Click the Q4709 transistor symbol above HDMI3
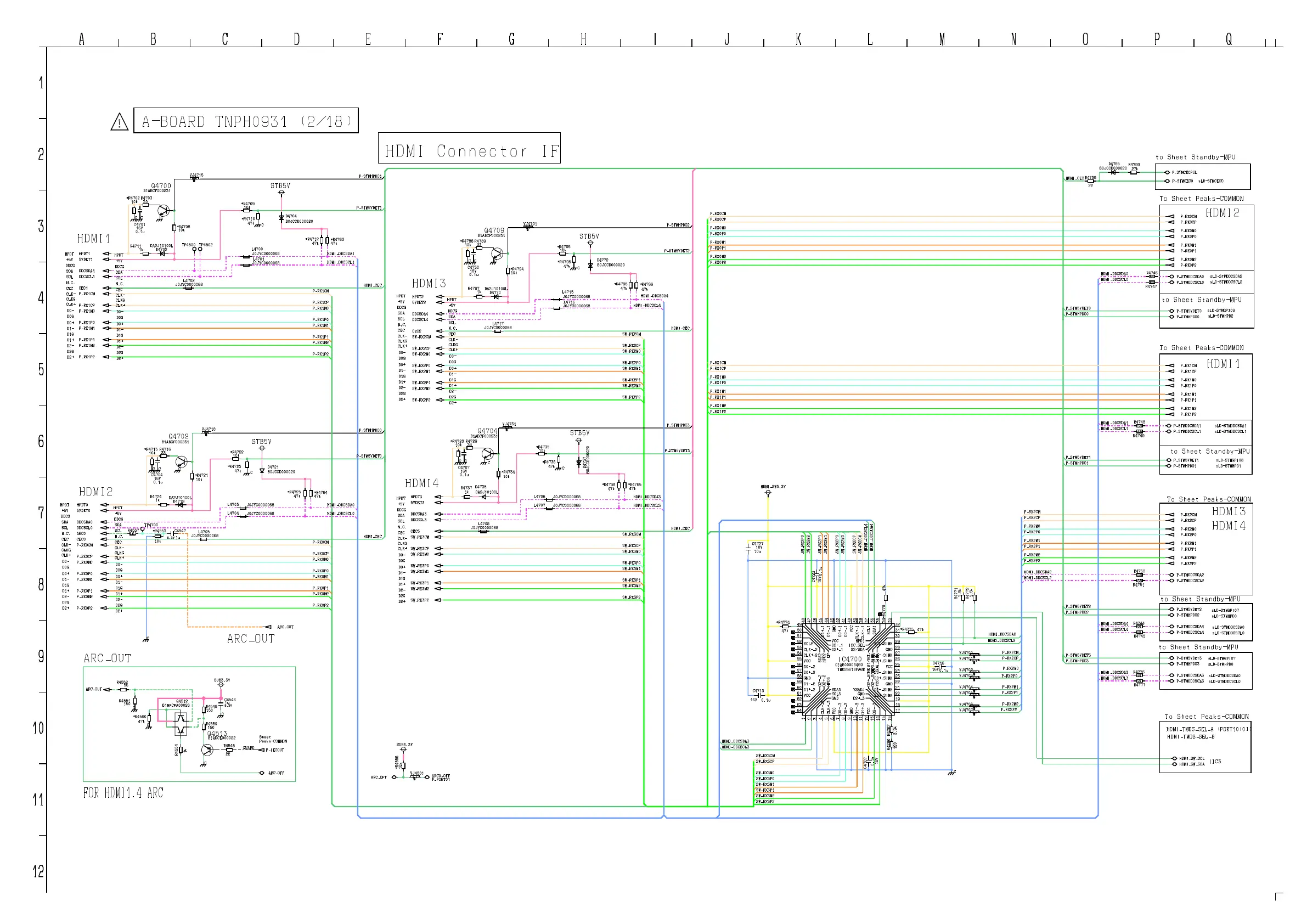The width and height of the screenshot is (1307, 924). coord(497,255)
